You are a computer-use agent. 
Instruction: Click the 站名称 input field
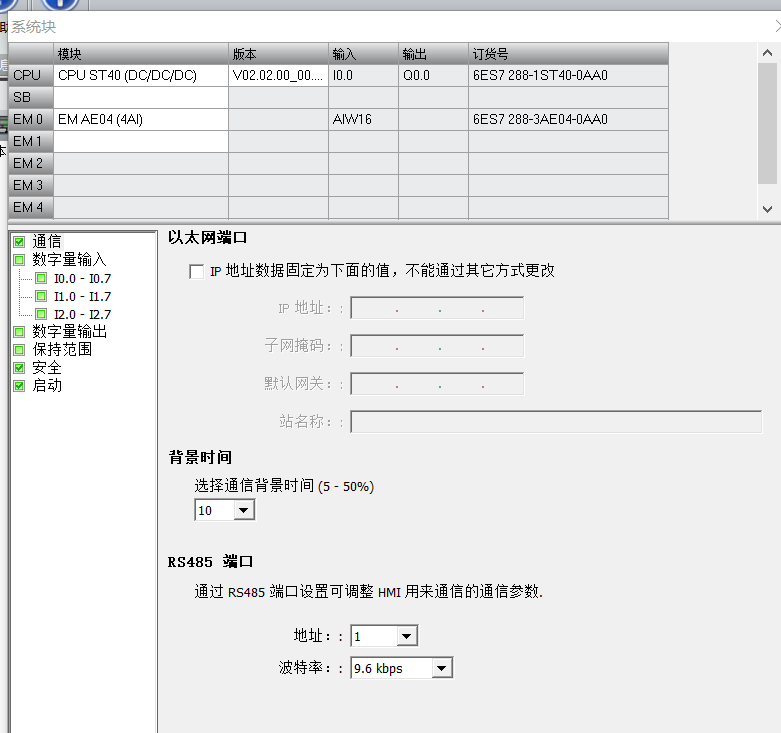[x=556, y=421]
